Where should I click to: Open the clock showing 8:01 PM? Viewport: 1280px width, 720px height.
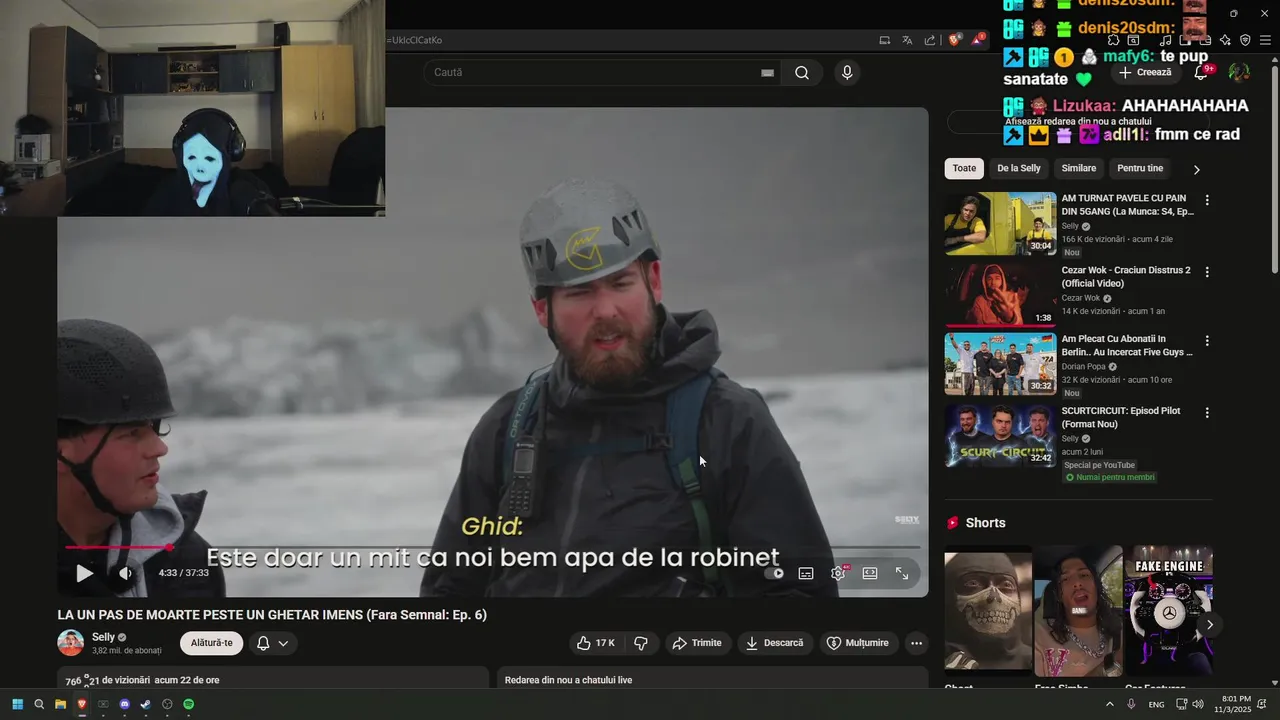click(x=1233, y=704)
